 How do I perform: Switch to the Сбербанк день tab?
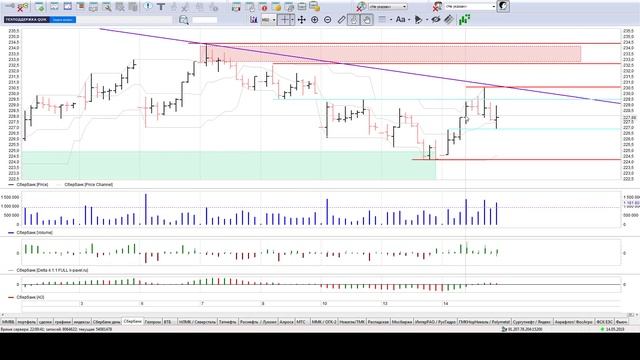(107, 322)
